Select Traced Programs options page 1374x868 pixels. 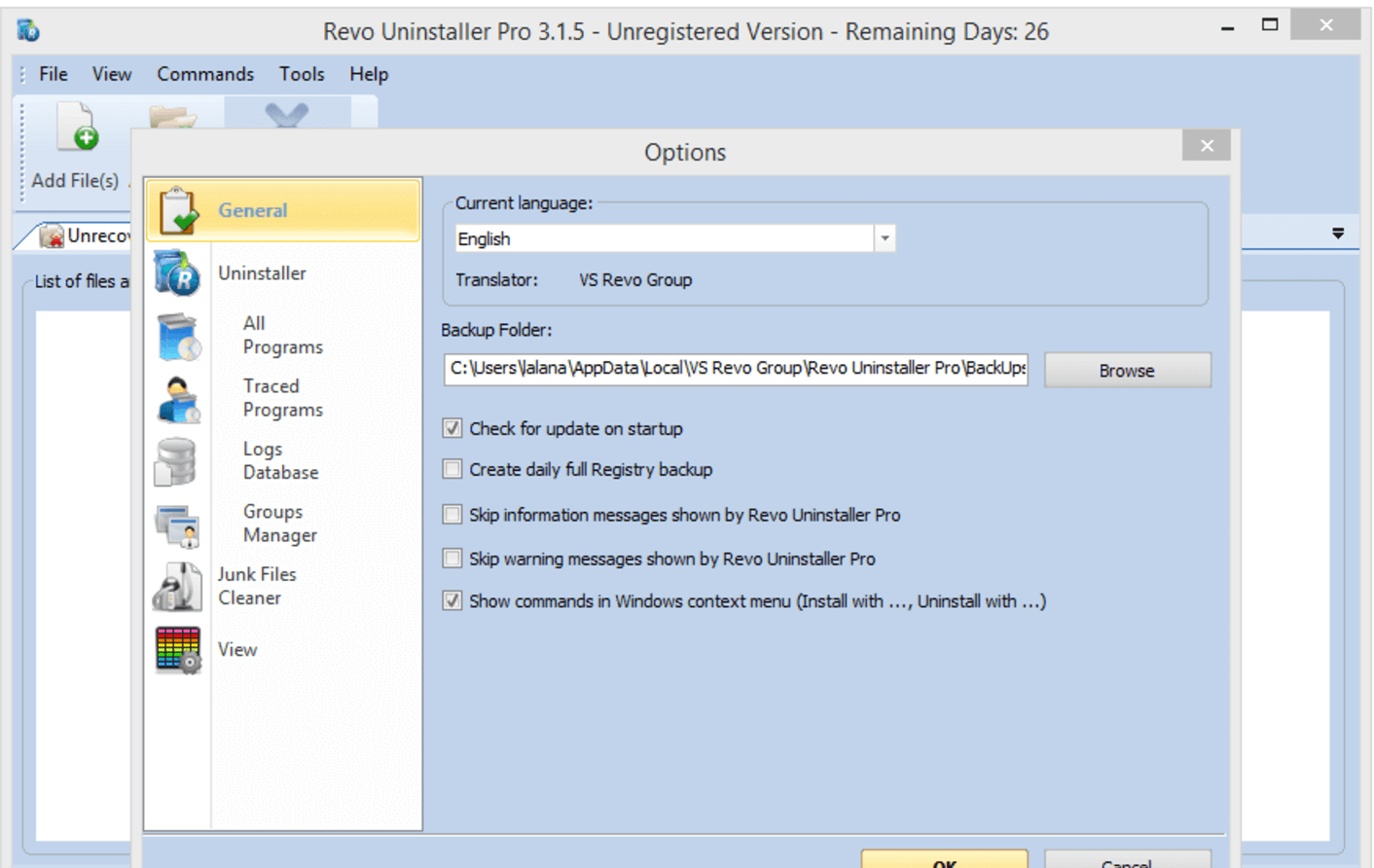(283, 398)
